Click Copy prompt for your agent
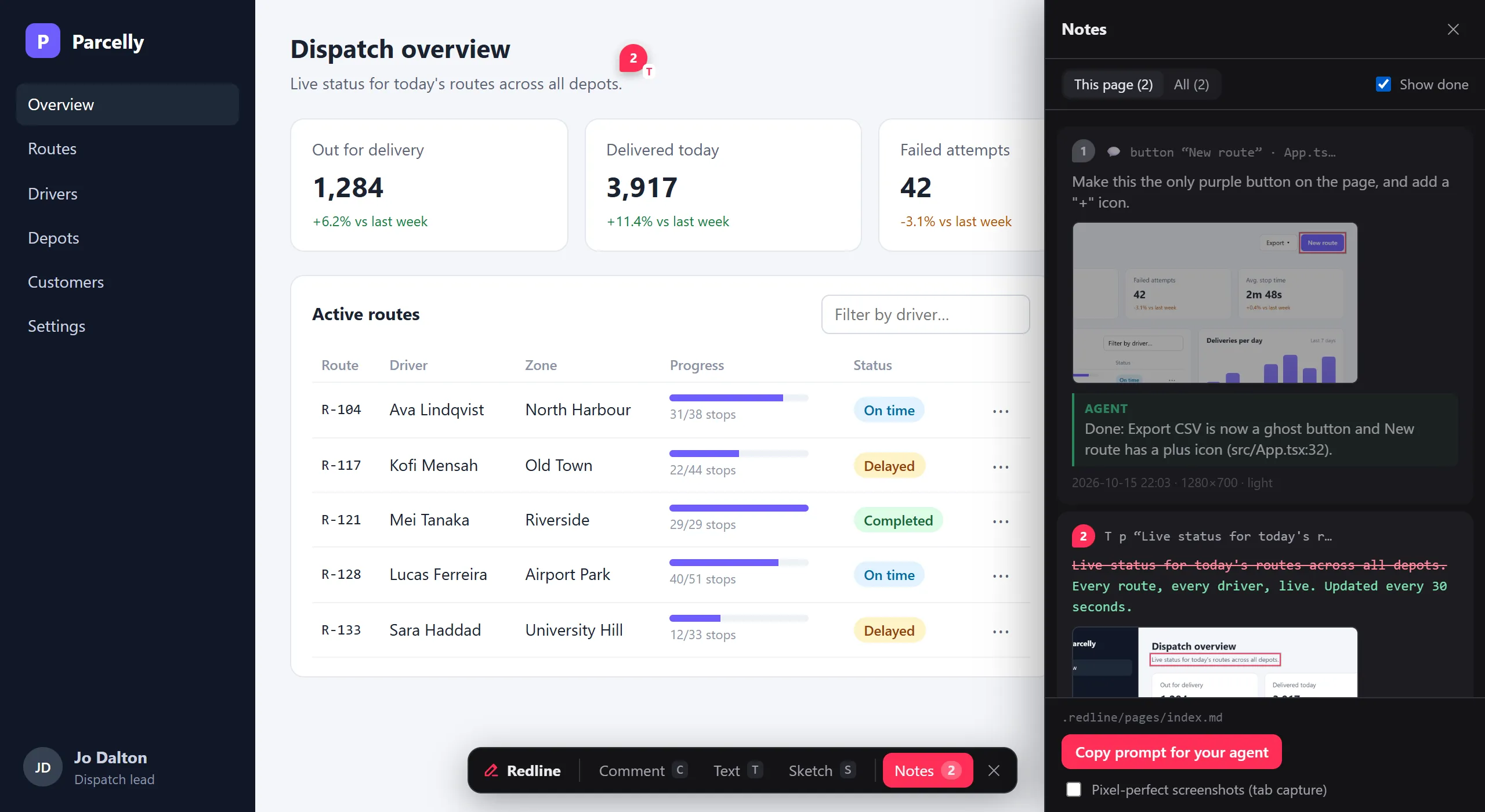The width and height of the screenshot is (1485, 812). (1171, 752)
